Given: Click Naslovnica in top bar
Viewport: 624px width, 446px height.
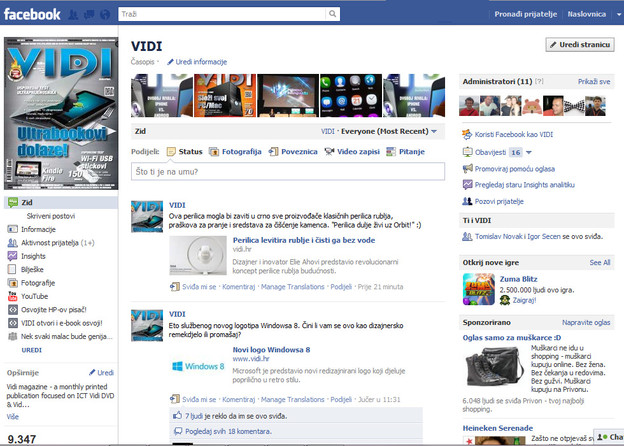Looking at the screenshot, I should 587,14.
